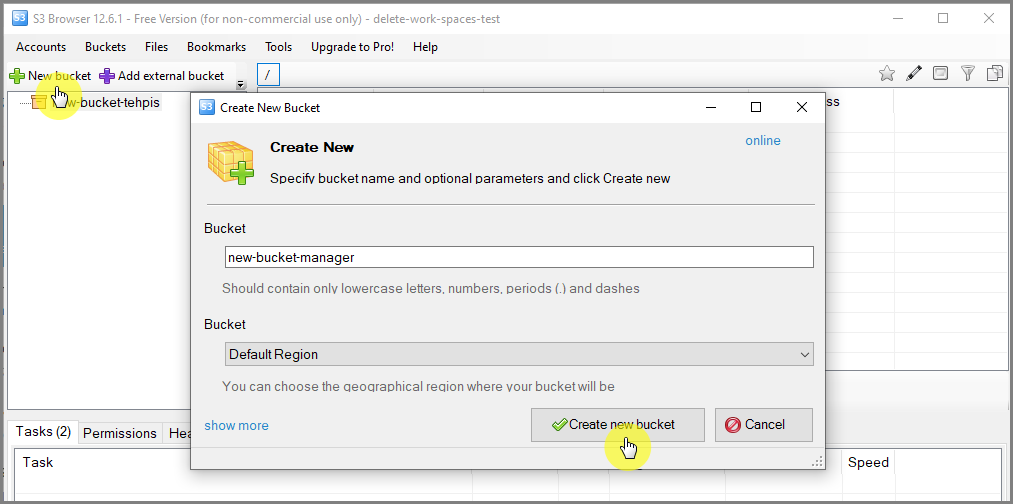Open the Tools menu
This screenshot has width=1013, height=504.
[x=278, y=47]
